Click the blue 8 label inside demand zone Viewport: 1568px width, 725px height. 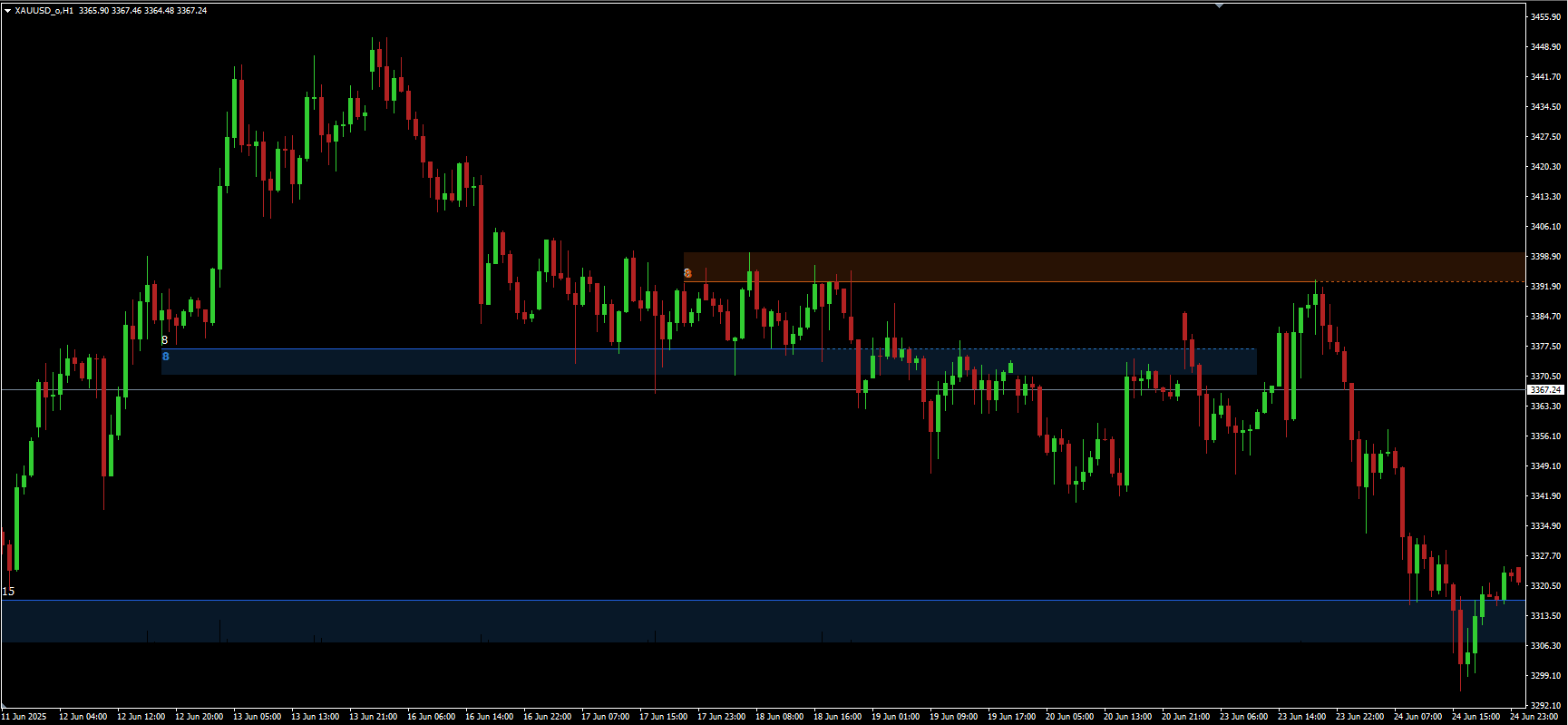click(x=166, y=357)
